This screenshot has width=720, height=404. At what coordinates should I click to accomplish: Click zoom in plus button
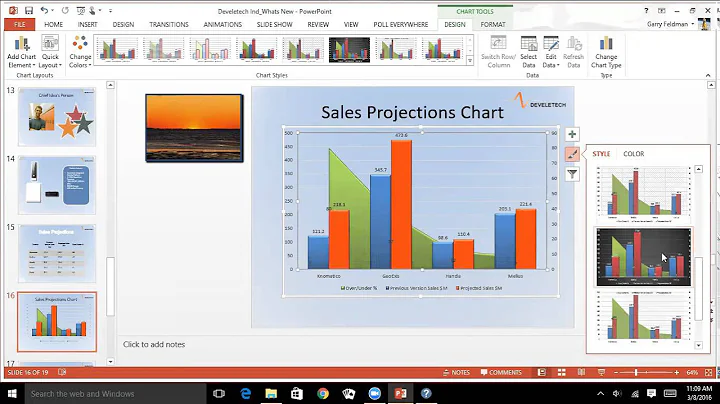(x=676, y=372)
